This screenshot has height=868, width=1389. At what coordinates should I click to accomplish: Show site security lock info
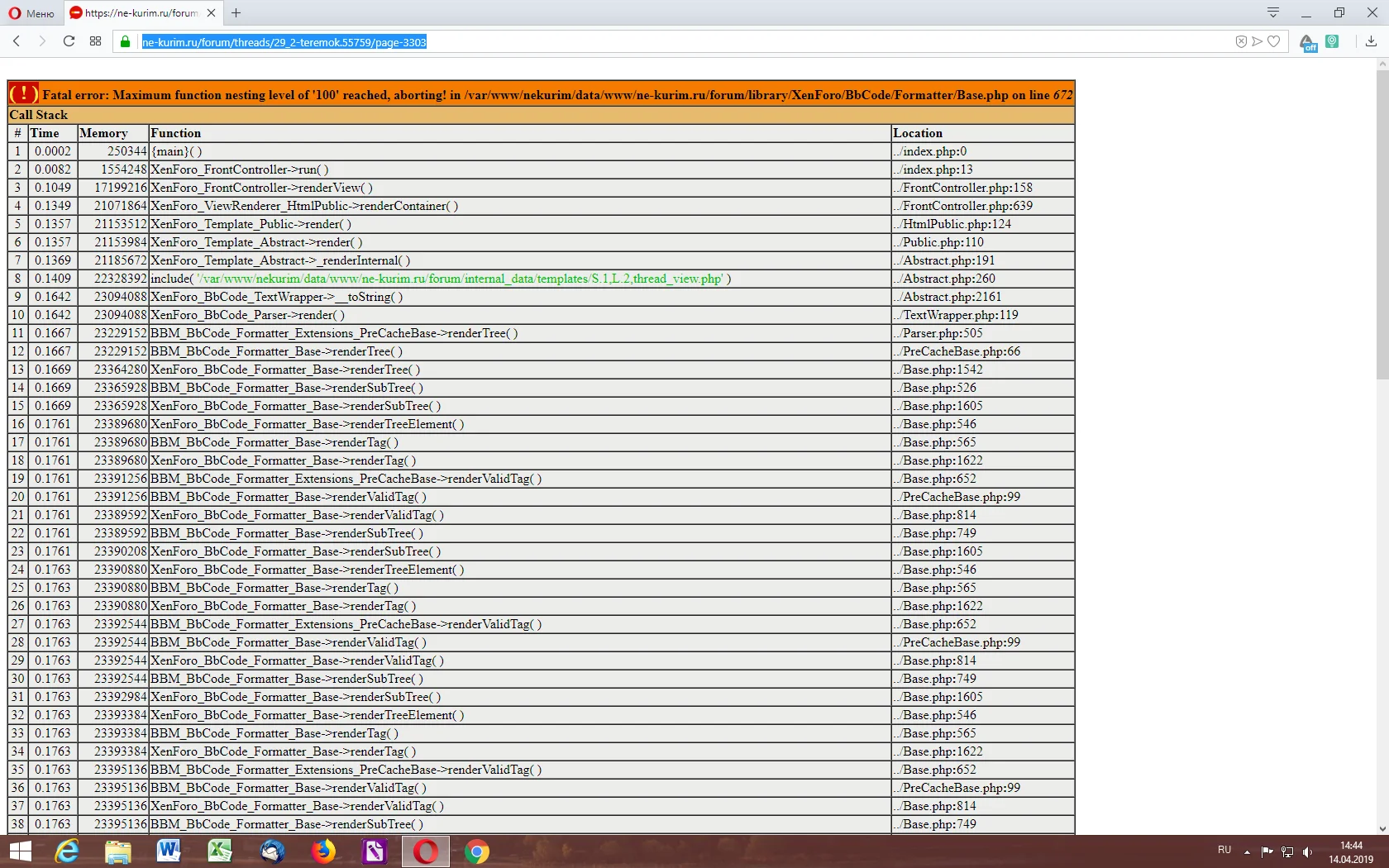pyautogui.click(x=126, y=41)
